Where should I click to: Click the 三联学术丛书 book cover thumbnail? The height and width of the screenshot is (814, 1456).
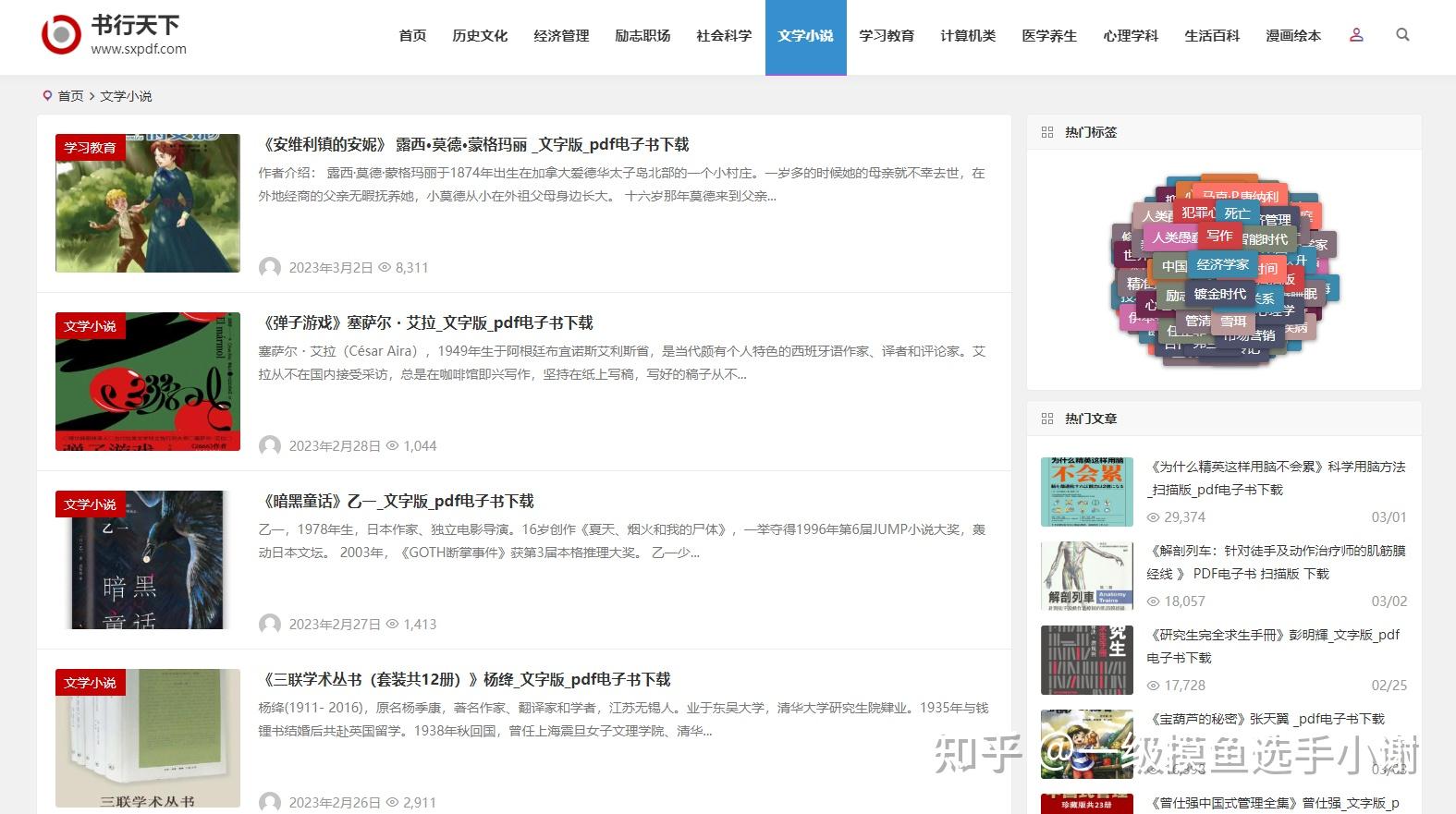[x=148, y=738]
